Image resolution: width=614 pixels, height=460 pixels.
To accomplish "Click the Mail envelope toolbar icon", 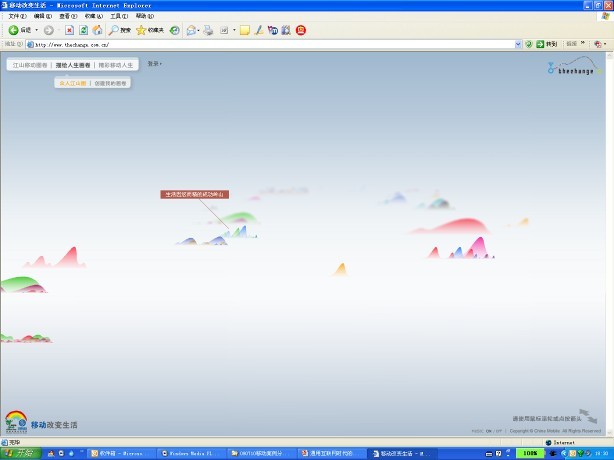I will [x=191, y=30].
